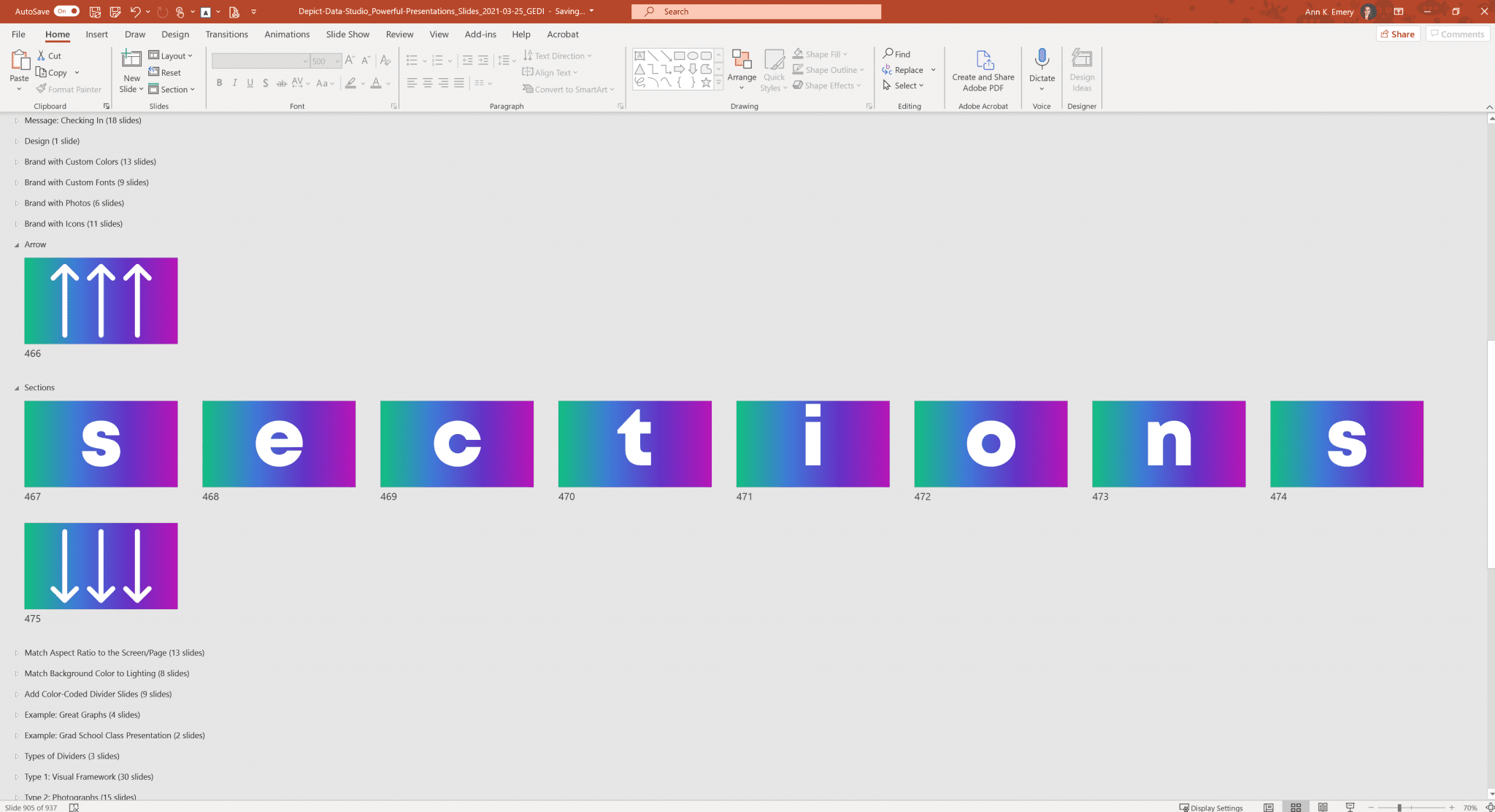Adjust the zoom slider handle
The height and width of the screenshot is (812, 1495).
pyautogui.click(x=1399, y=807)
